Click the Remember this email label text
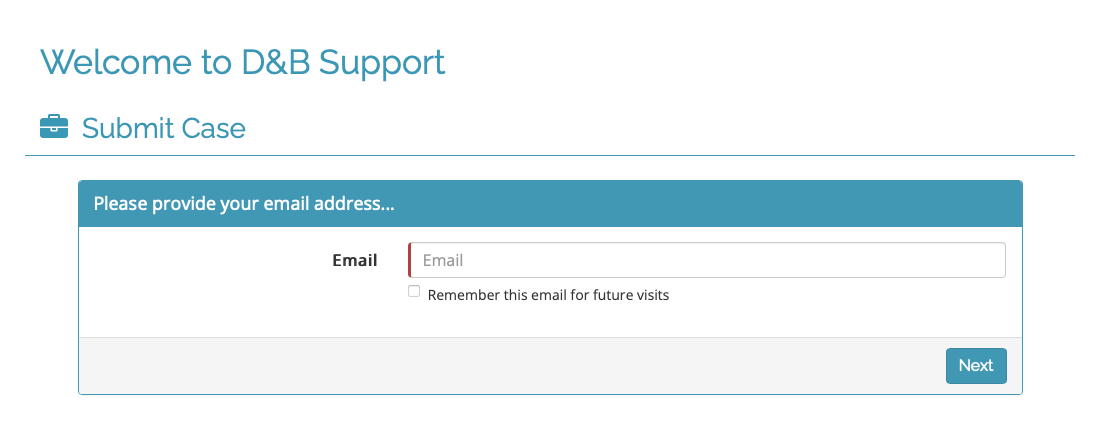This screenshot has width=1100, height=440. [548, 295]
